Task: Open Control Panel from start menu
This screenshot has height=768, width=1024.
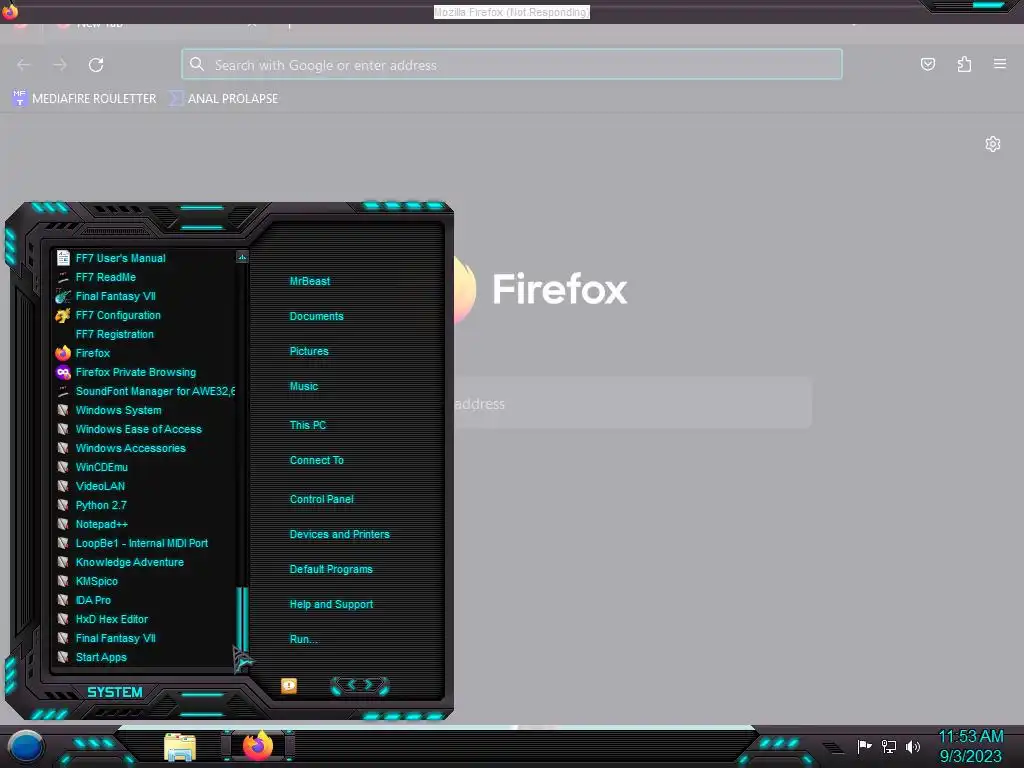Action: (321, 499)
